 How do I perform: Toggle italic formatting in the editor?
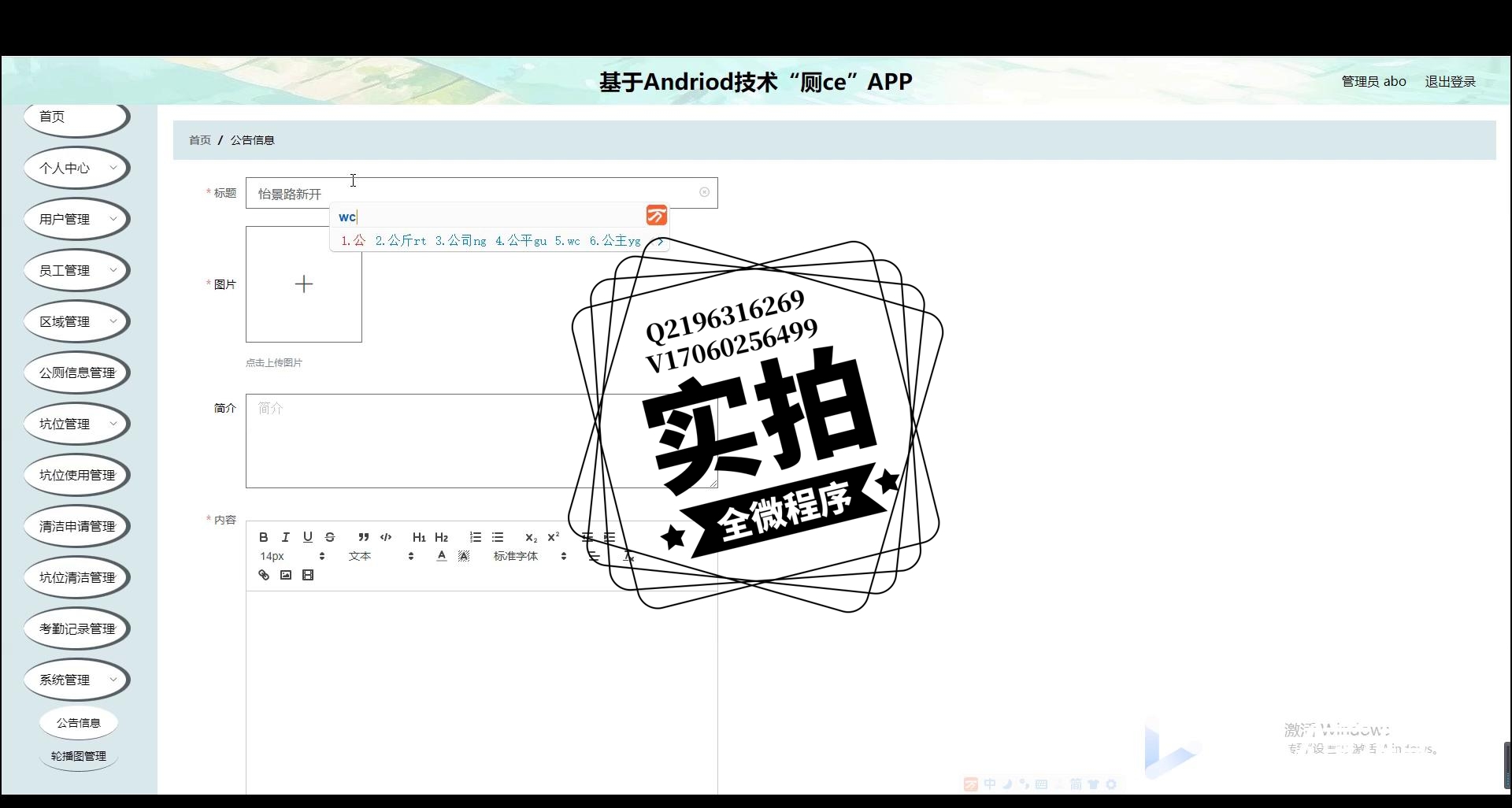point(286,537)
